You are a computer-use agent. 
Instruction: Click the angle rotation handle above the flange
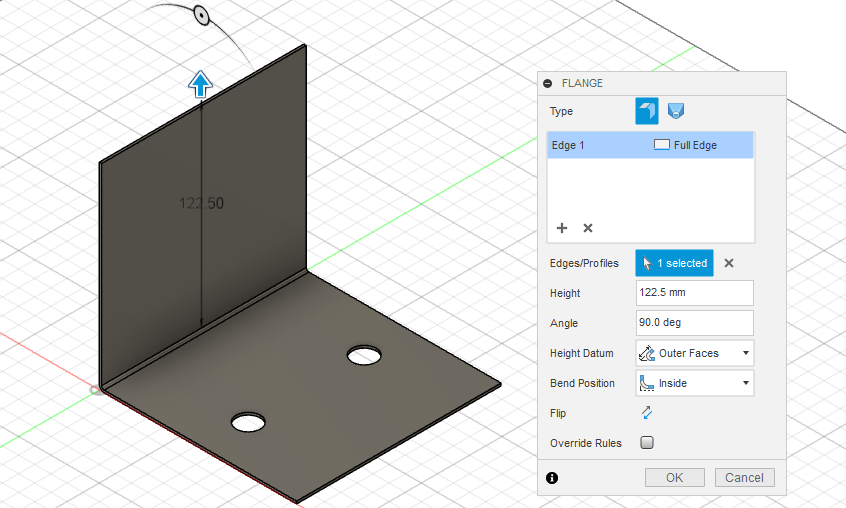click(x=200, y=15)
